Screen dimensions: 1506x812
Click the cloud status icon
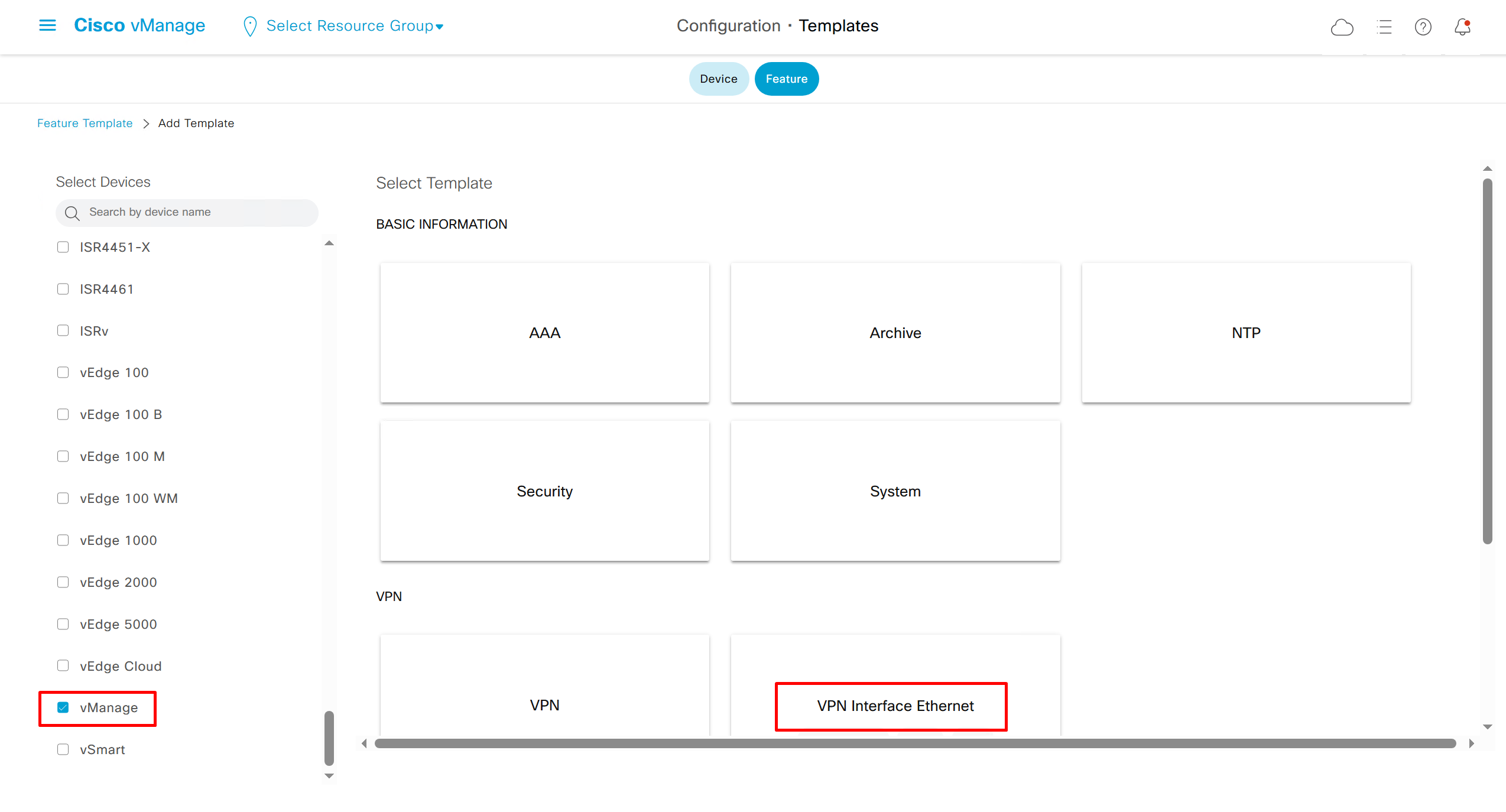[x=1342, y=27]
